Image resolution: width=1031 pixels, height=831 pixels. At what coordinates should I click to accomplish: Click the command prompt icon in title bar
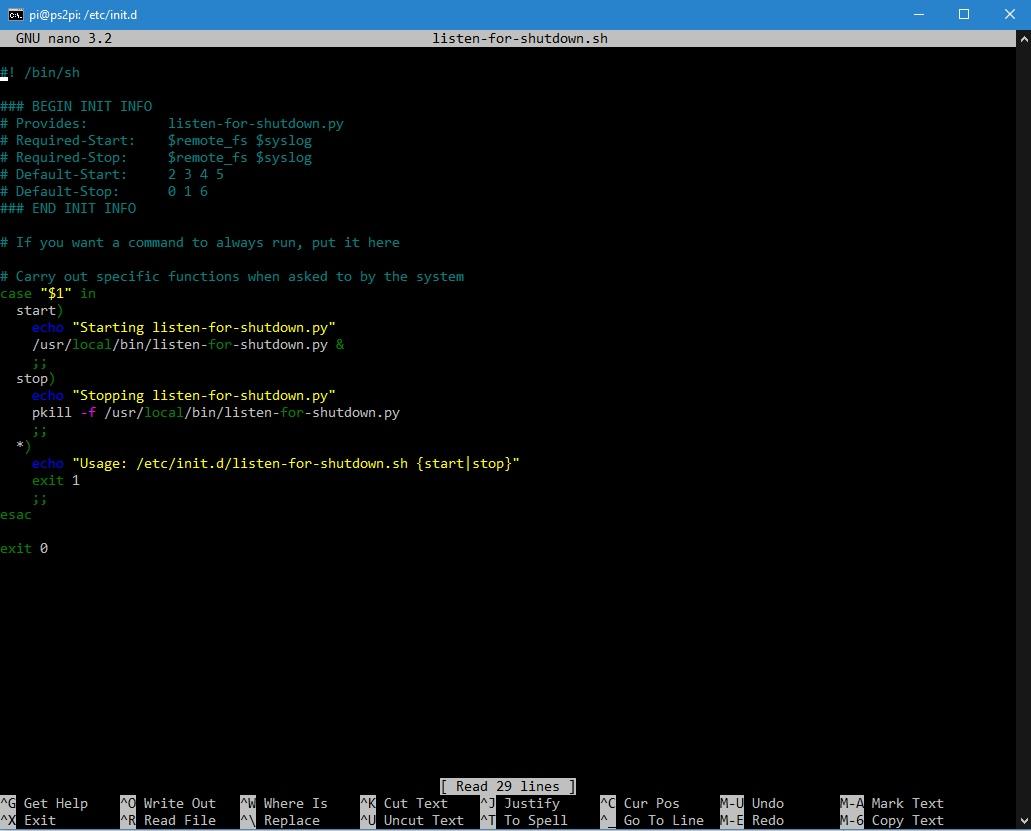pos(15,14)
